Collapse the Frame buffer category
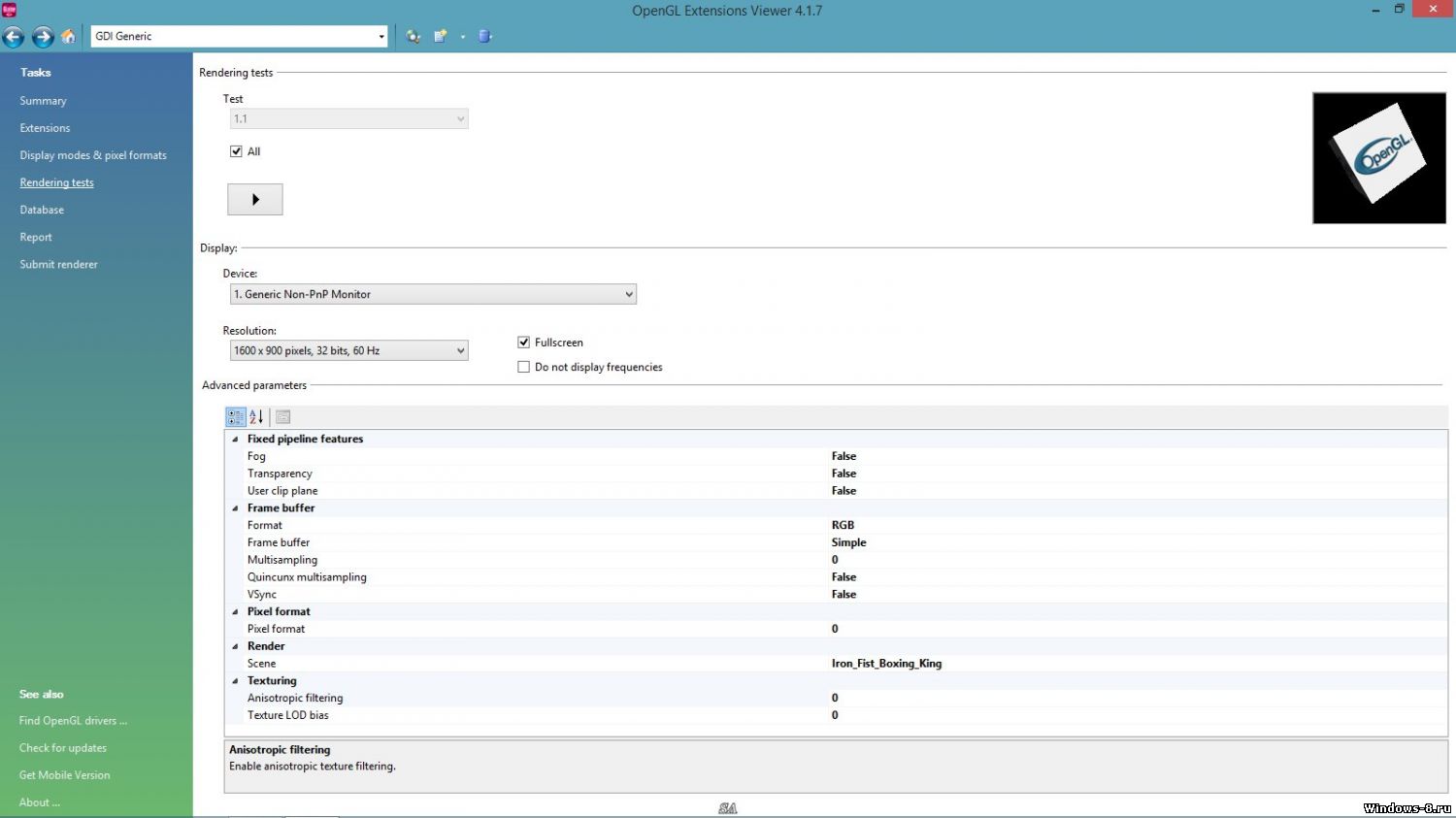Viewport: 1456px width, 818px height. pyautogui.click(x=235, y=508)
